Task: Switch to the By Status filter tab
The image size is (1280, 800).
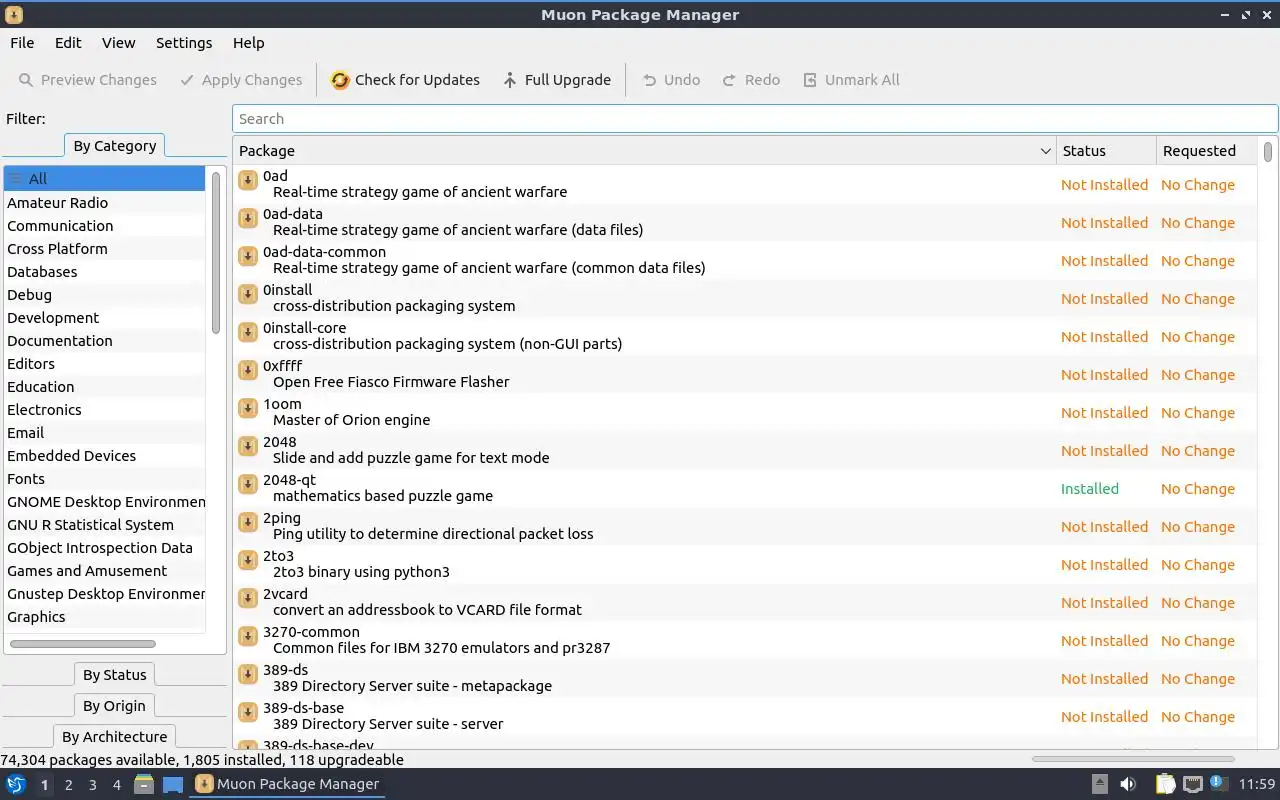Action: click(x=115, y=675)
